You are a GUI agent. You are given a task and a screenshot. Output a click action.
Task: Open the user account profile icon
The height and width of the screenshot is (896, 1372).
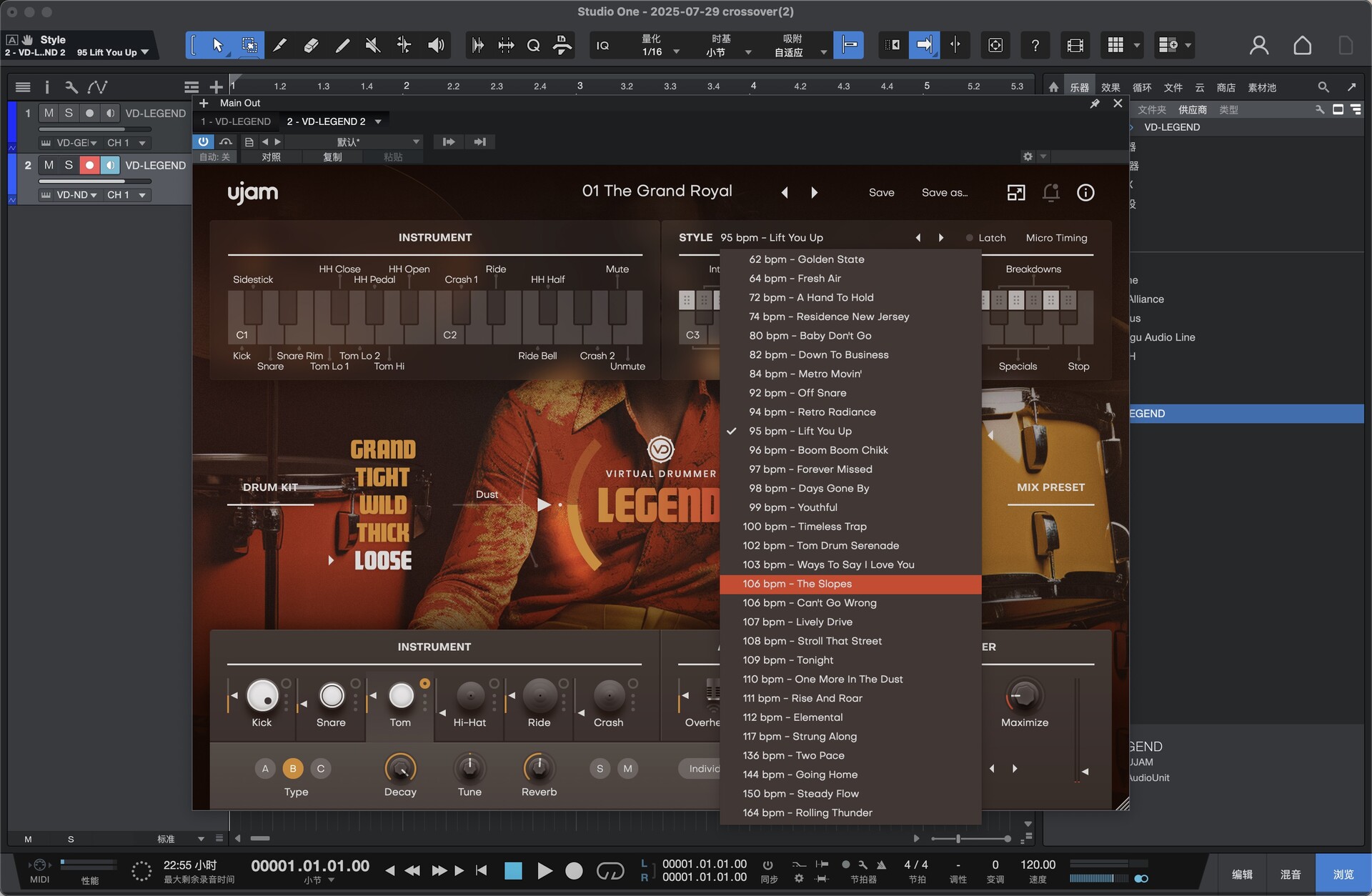pos(1259,45)
